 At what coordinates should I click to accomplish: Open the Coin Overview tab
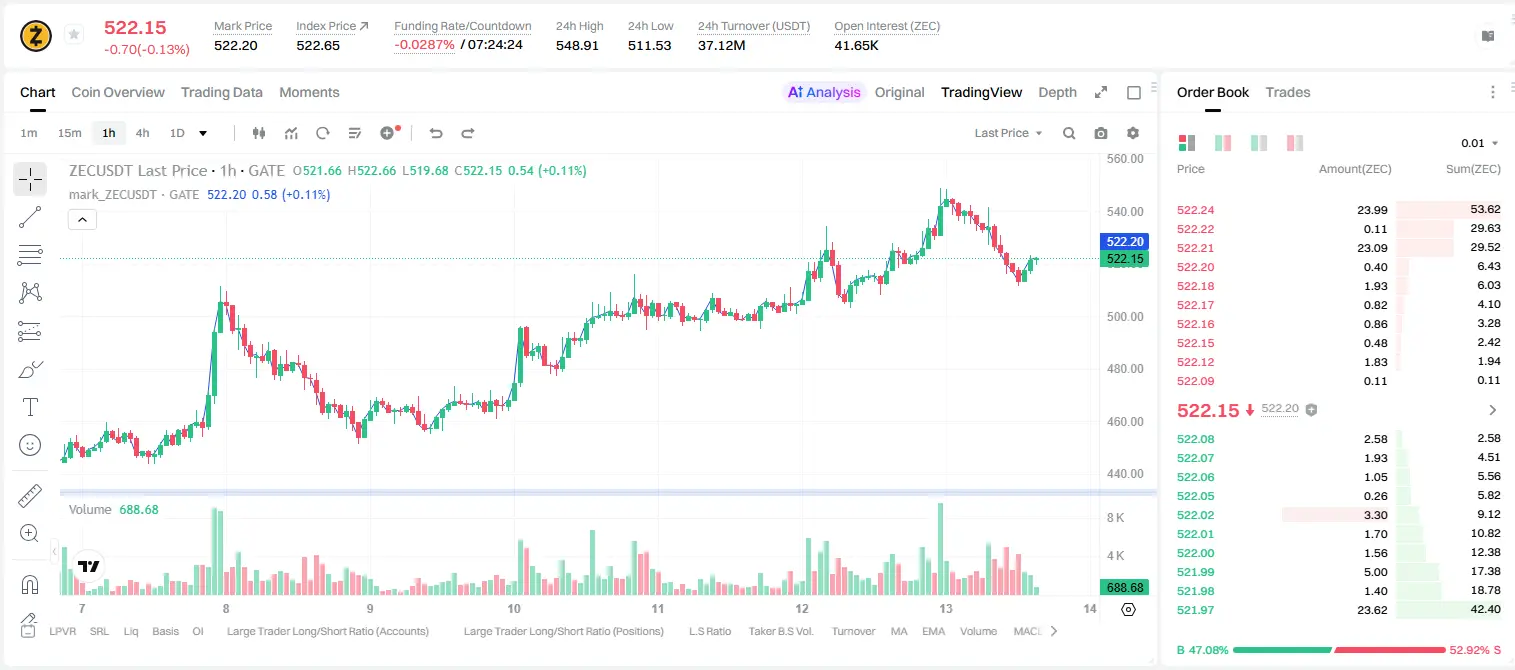click(x=118, y=92)
